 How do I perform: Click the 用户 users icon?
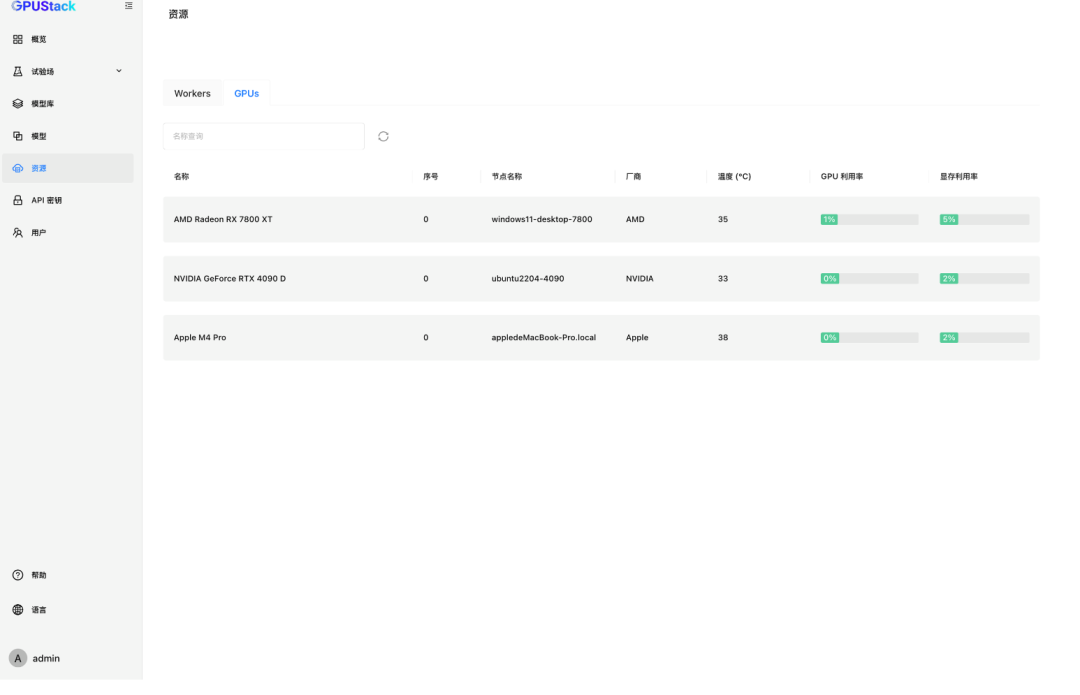18,233
